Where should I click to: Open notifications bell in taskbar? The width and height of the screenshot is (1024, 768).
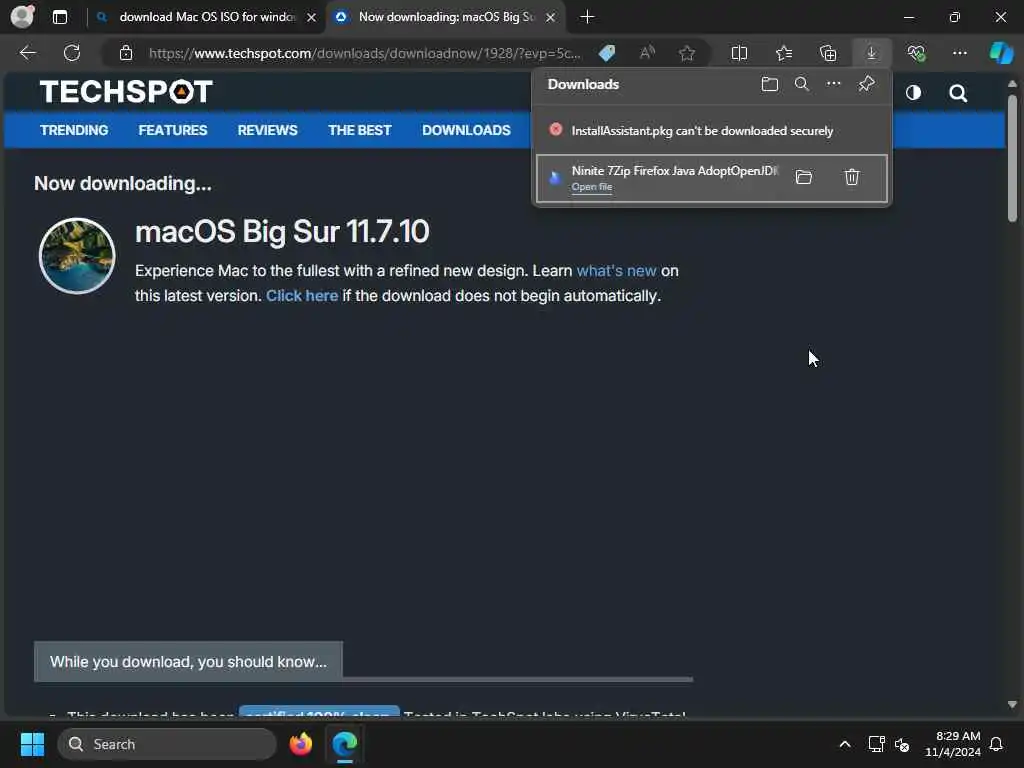click(x=997, y=744)
